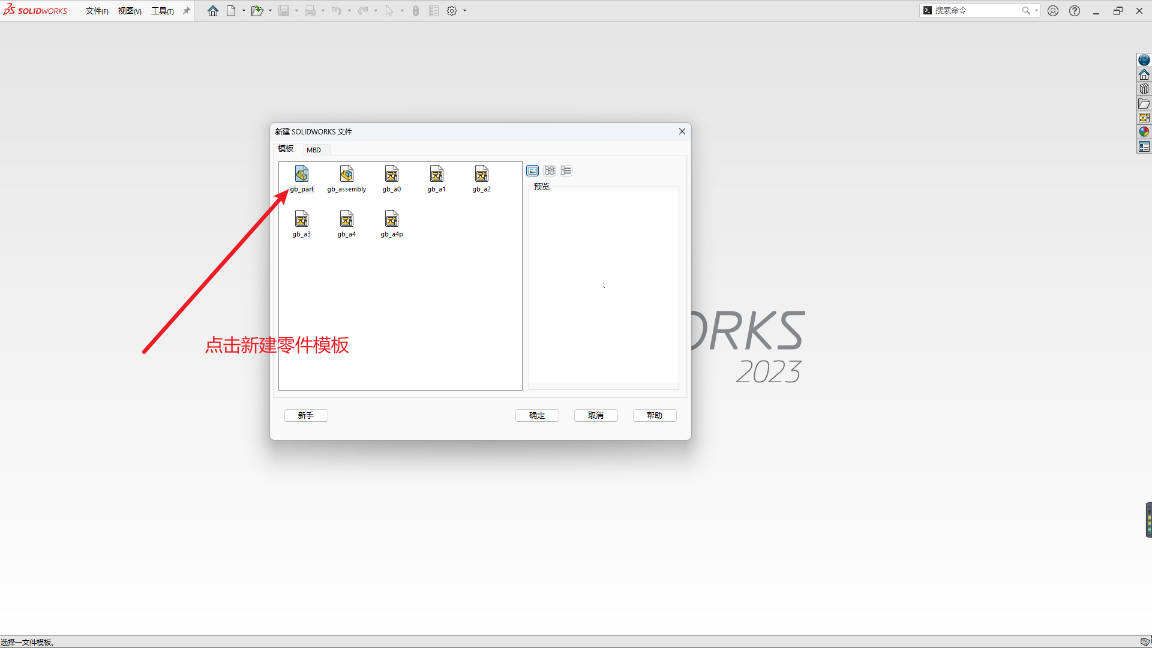
Task: Open the Help question mark icon
Action: tap(1074, 11)
